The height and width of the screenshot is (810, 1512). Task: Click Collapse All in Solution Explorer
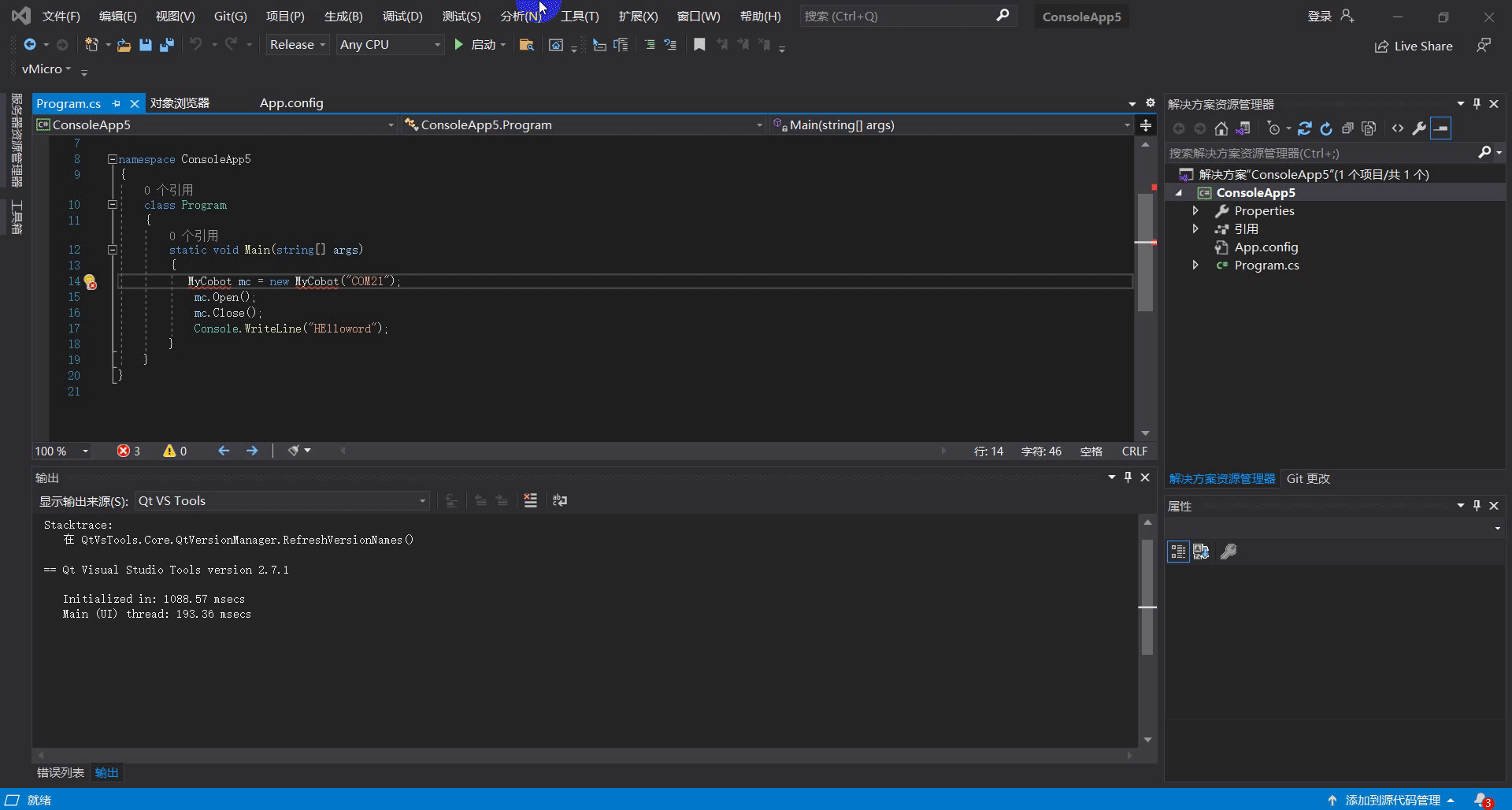tap(1347, 128)
